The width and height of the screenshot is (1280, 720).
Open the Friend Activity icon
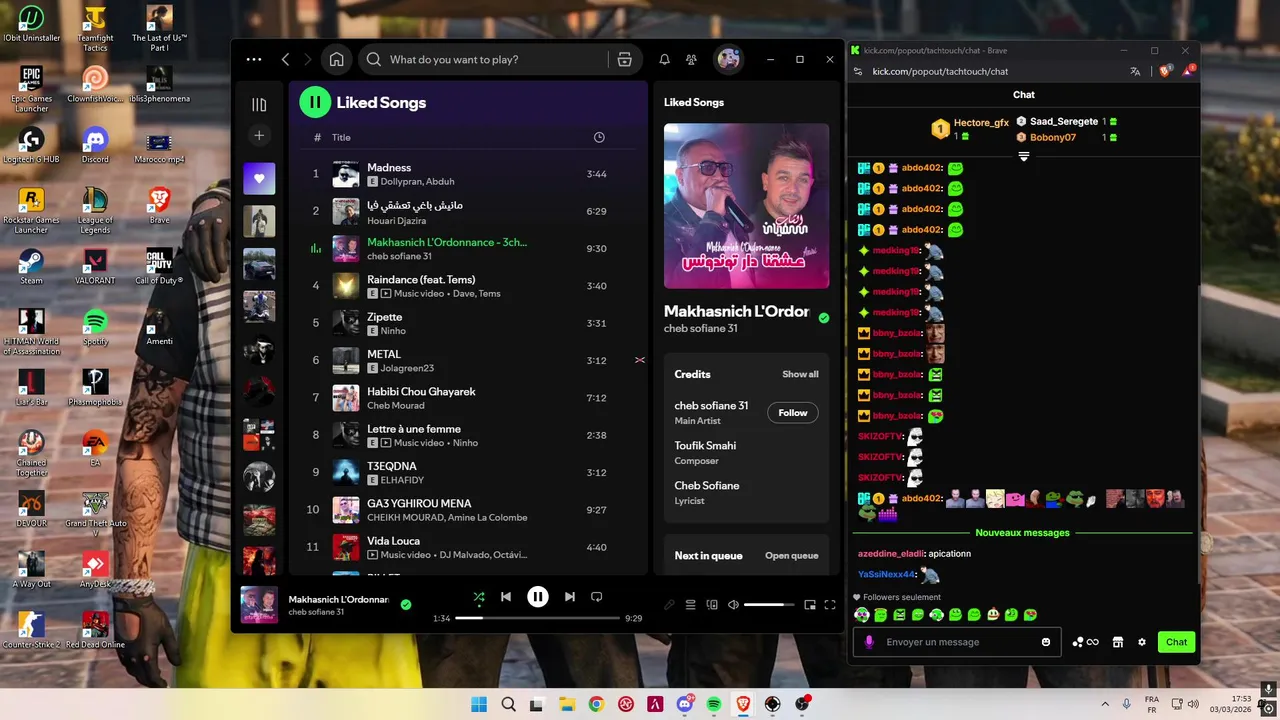[691, 60]
